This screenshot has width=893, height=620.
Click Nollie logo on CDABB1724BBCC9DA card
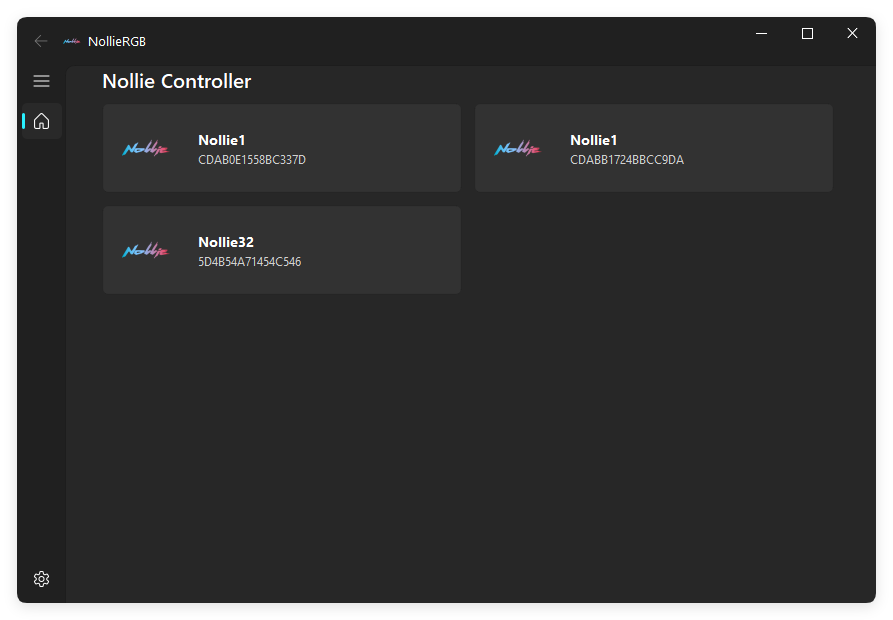pos(518,149)
